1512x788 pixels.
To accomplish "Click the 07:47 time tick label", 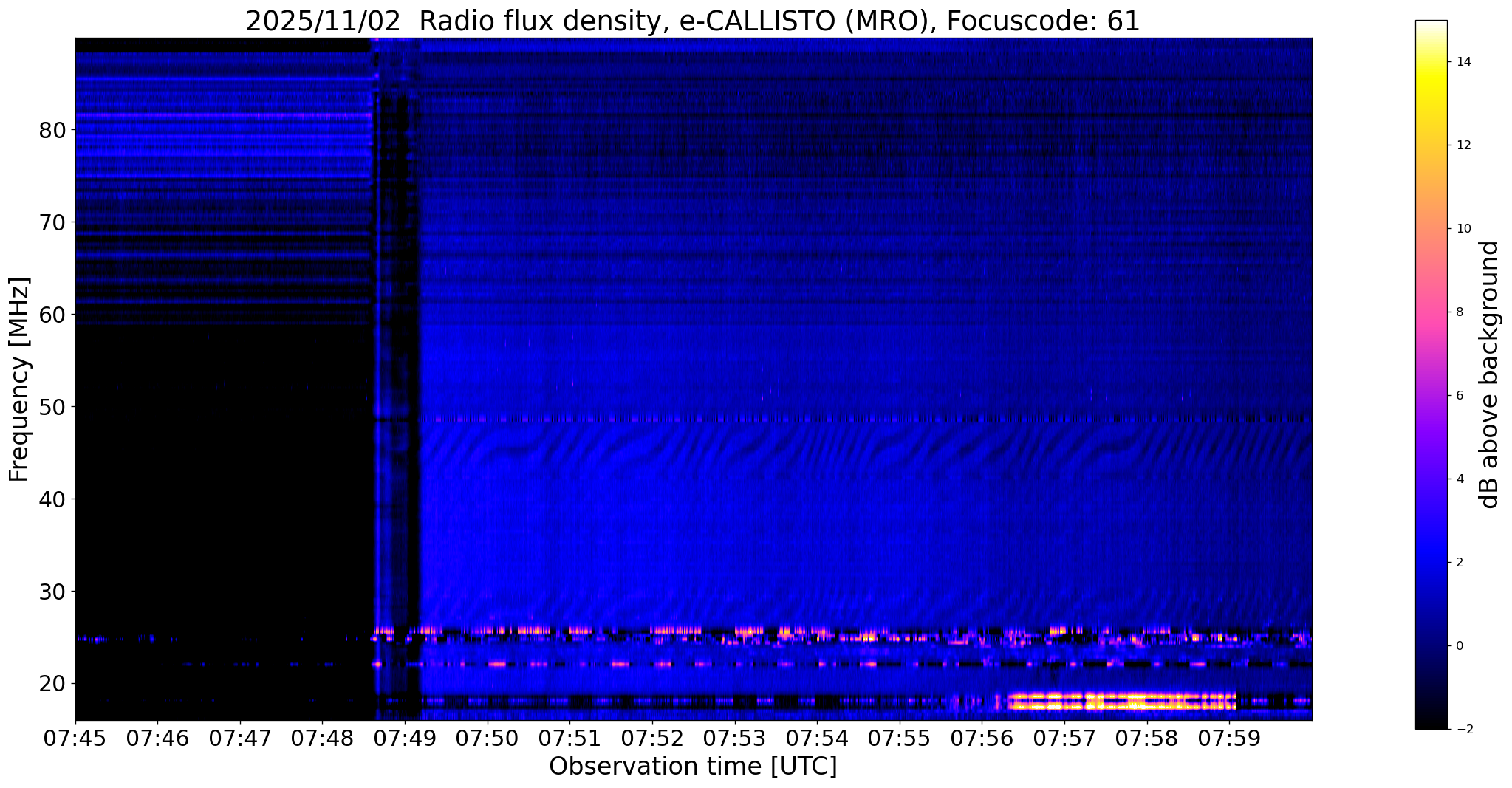I will coord(239,738).
